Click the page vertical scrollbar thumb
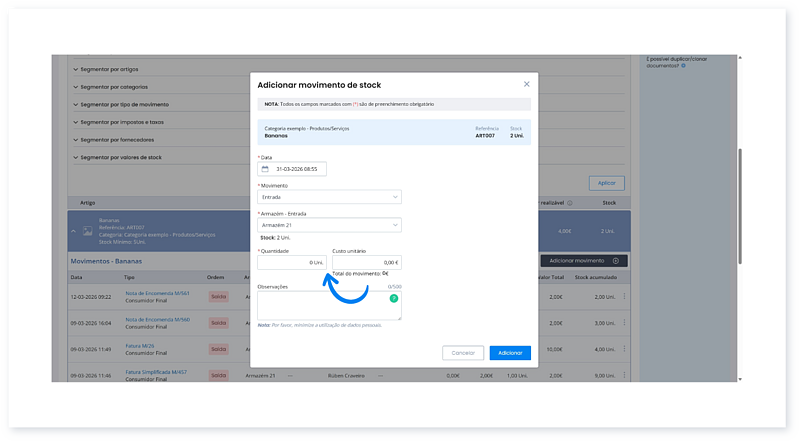The width and height of the screenshot is (800, 442). coord(740,206)
